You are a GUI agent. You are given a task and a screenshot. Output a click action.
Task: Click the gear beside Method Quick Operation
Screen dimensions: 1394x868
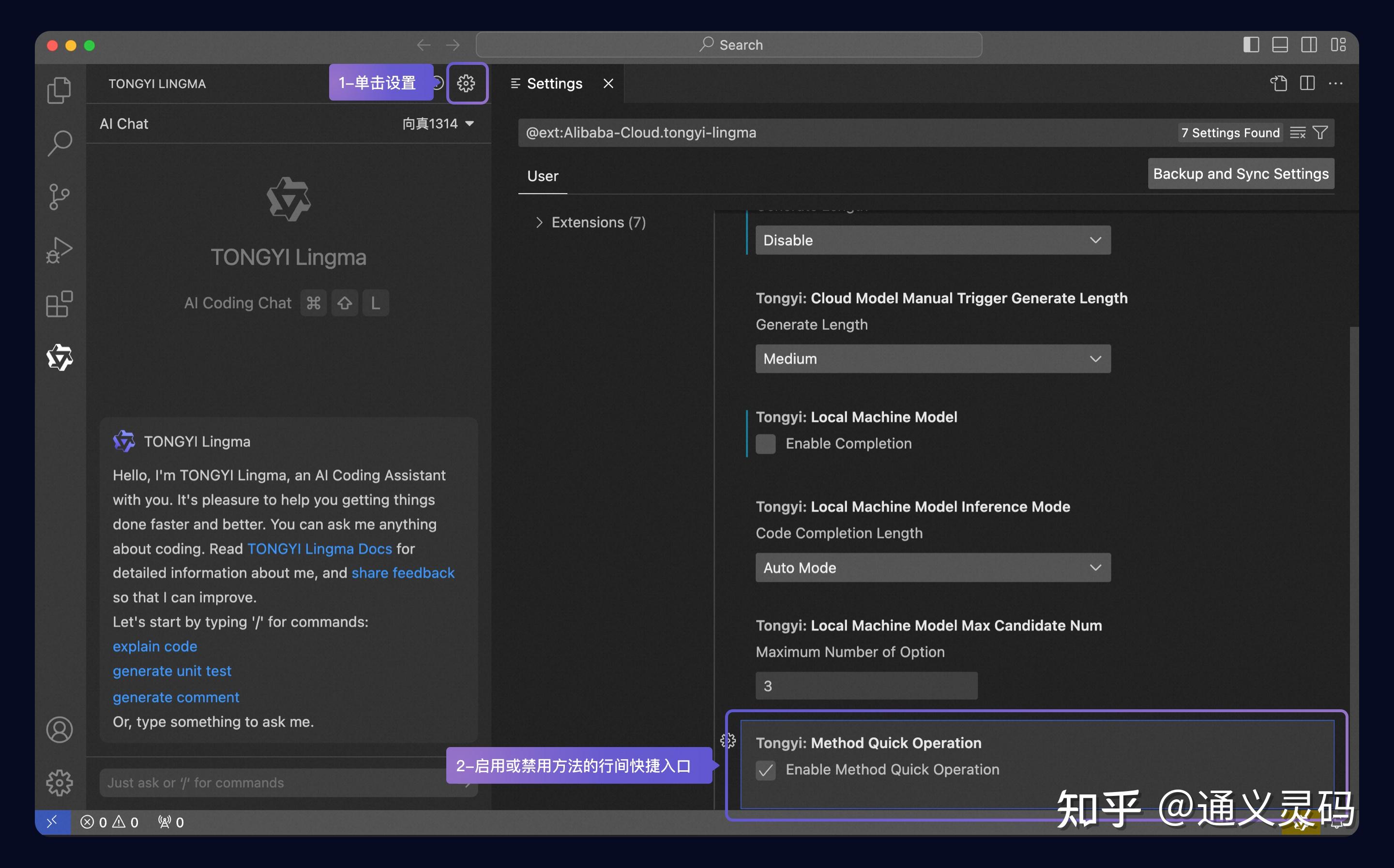728,741
